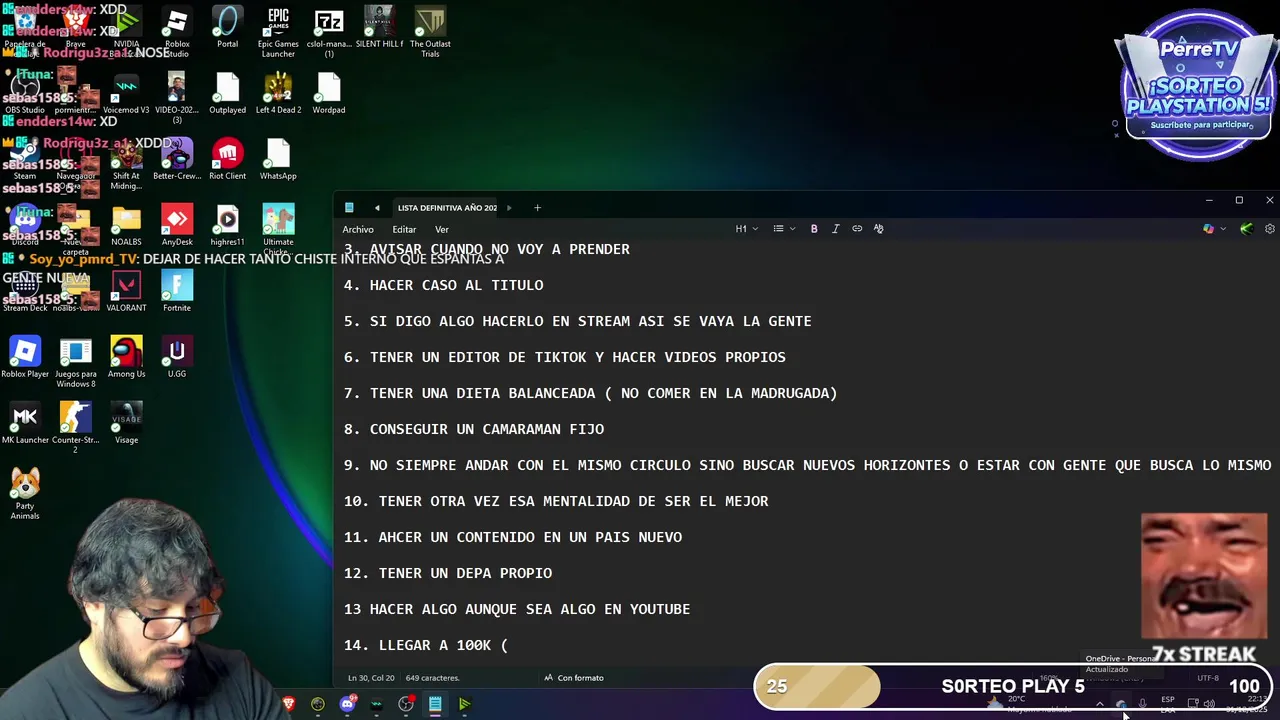Open the SILENT HILL f desktop icon
Screen dimensions: 1280x720
point(379,28)
